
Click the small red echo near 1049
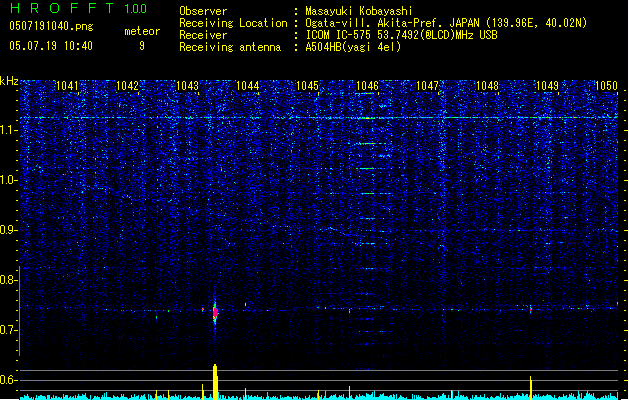[x=531, y=310]
